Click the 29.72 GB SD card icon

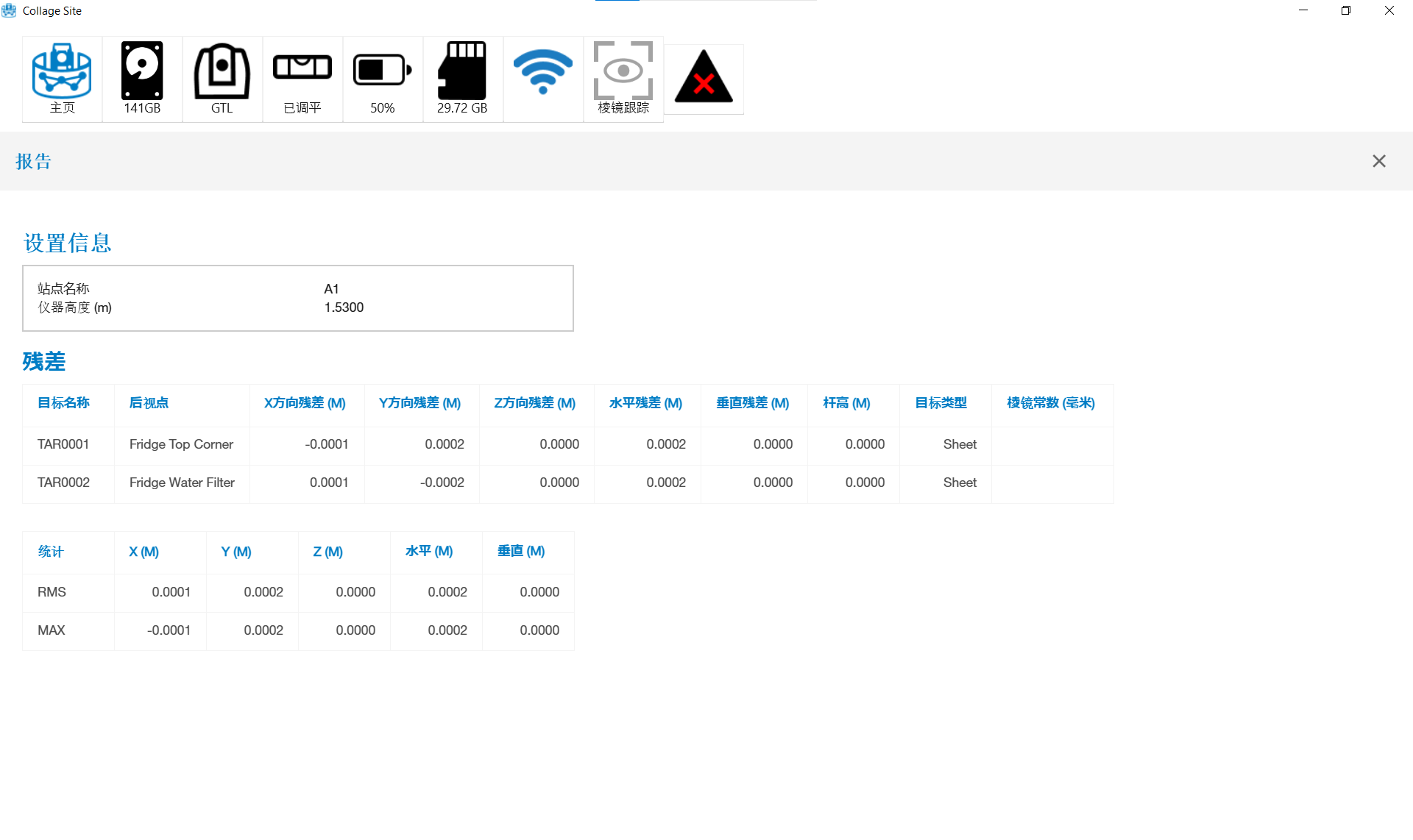tap(462, 79)
